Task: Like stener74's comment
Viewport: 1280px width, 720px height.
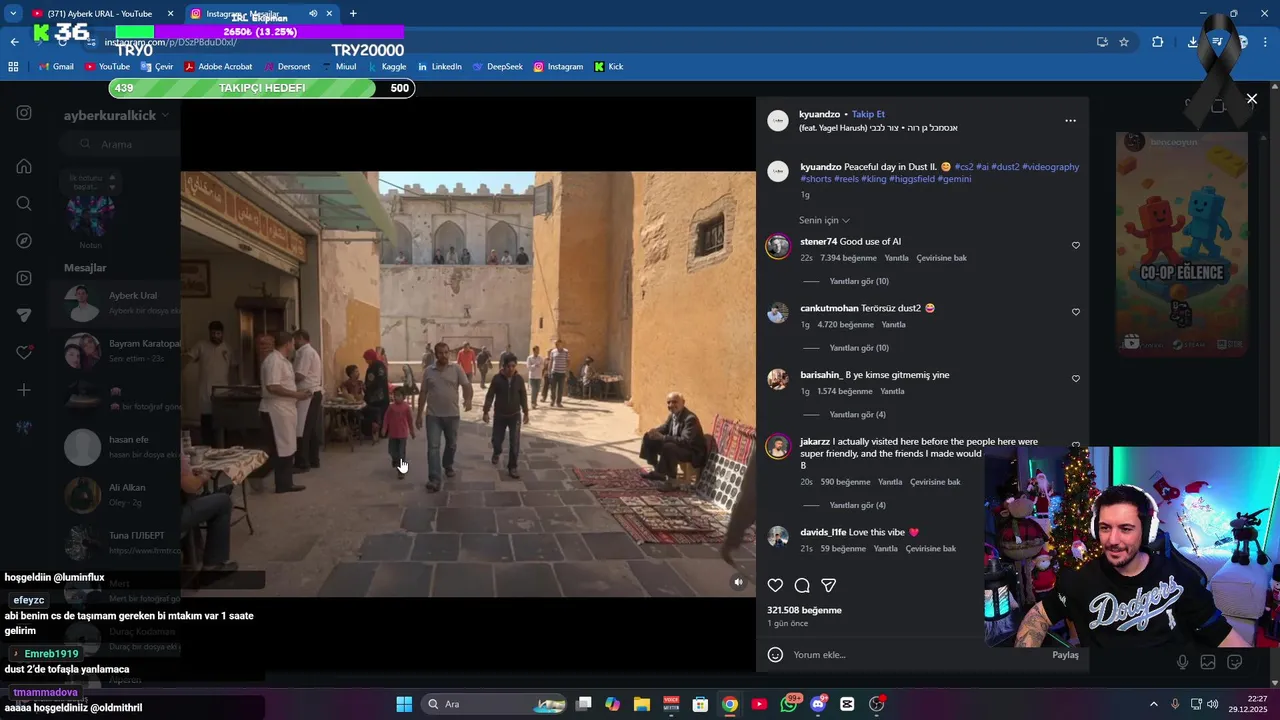Action: [x=1076, y=245]
